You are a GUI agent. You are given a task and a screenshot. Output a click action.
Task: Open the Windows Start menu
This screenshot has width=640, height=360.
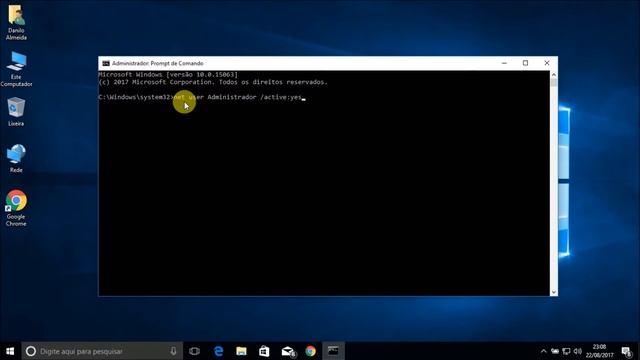(10, 351)
